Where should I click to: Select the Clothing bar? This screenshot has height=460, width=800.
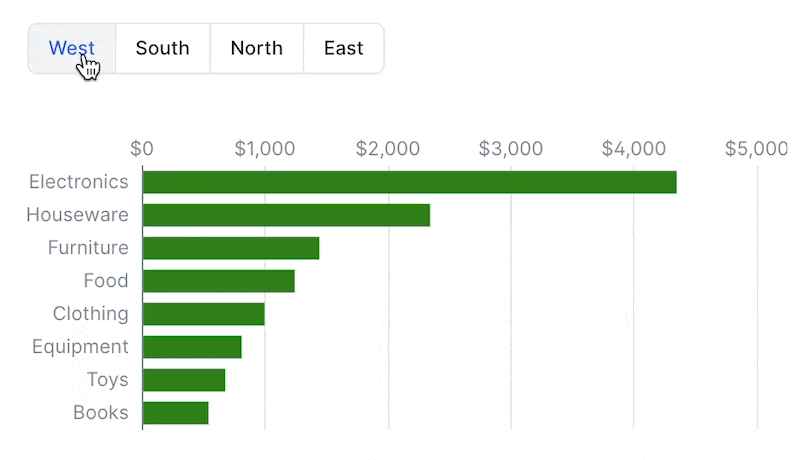pos(203,314)
